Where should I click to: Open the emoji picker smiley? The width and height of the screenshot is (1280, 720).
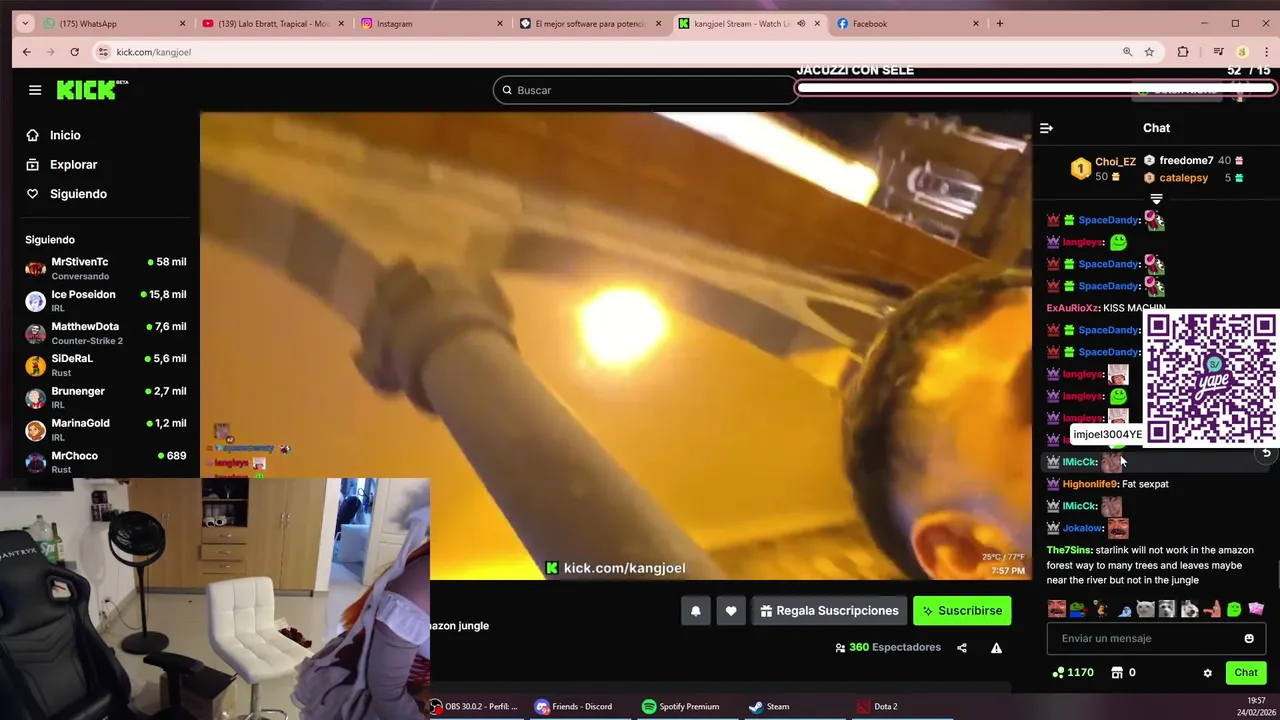coord(1249,639)
